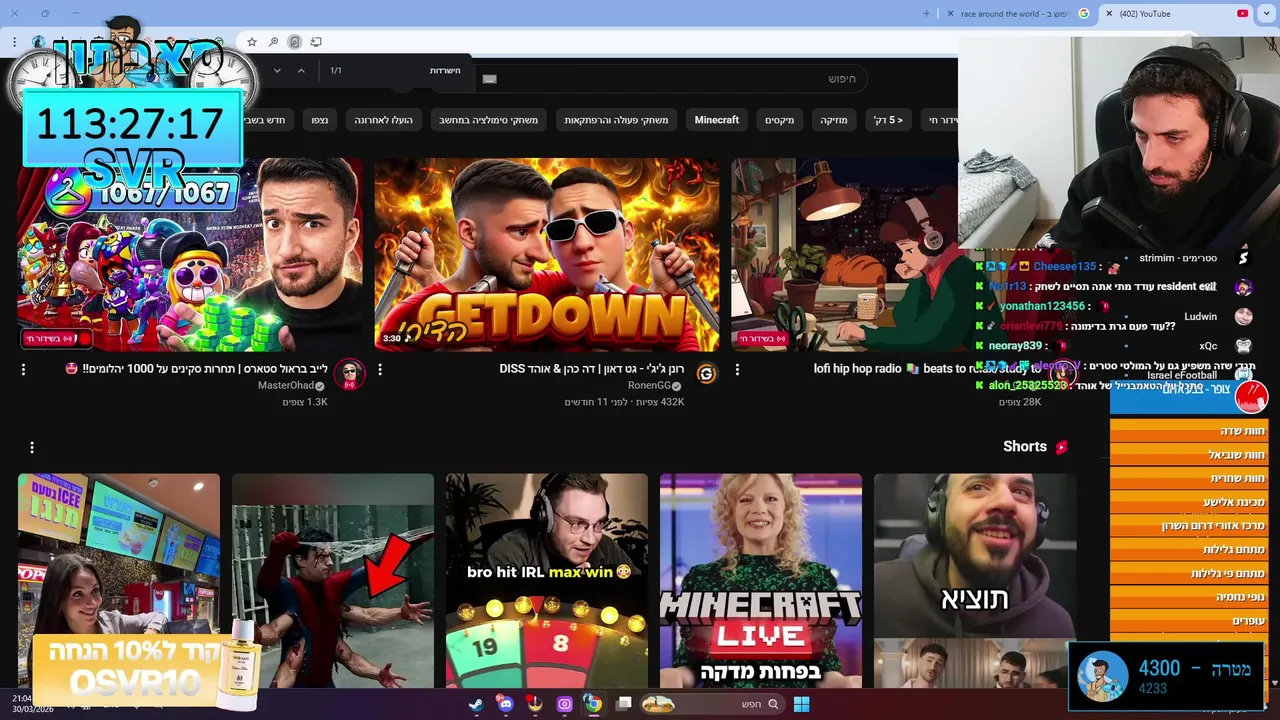The height and width of the screenshot is (720, 1280).
Task: Jump to previous find-in-page match
Action: tap(301, 70)
